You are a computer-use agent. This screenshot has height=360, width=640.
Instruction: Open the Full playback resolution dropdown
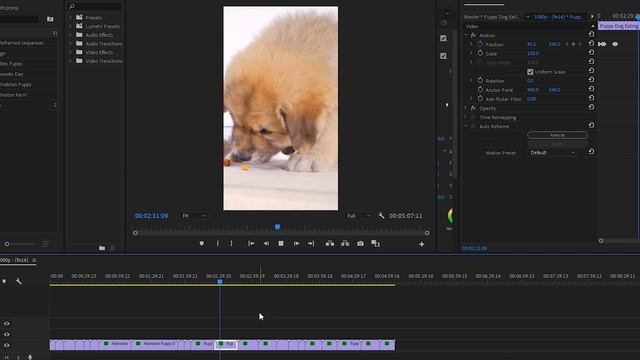click(x=359, y=216)
